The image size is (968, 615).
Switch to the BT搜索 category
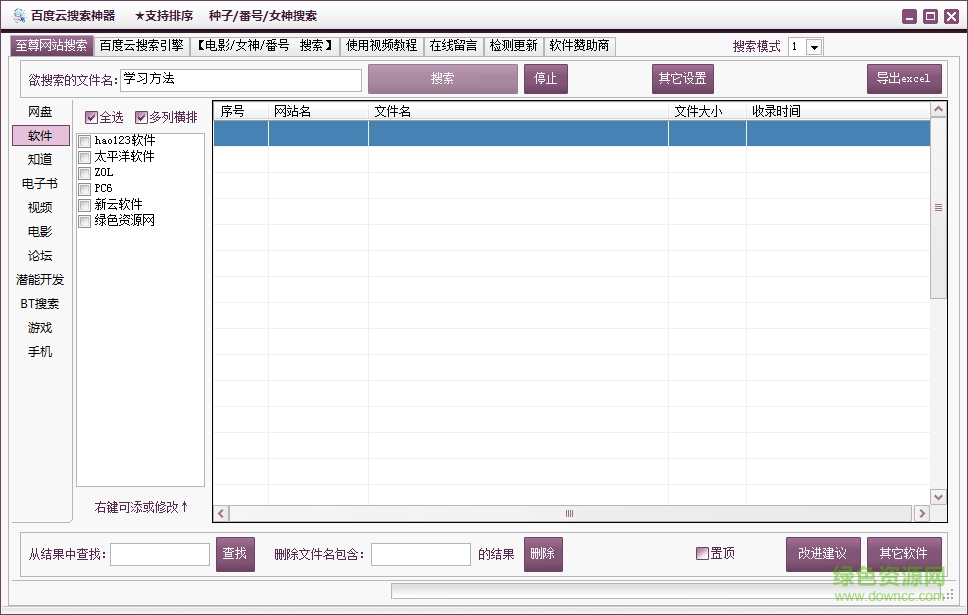click(39, 303)
